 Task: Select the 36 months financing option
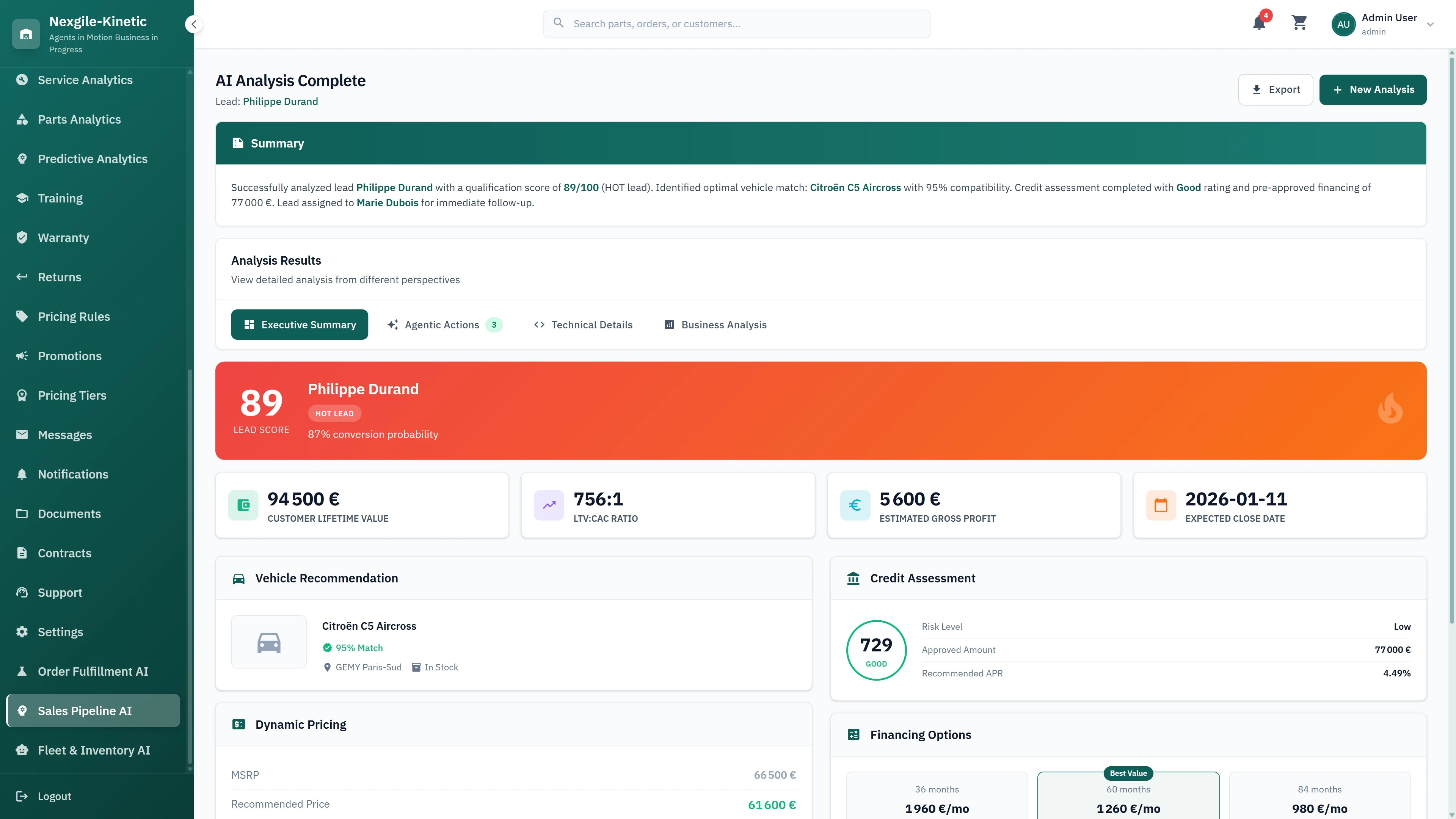[x=937, y=797]
